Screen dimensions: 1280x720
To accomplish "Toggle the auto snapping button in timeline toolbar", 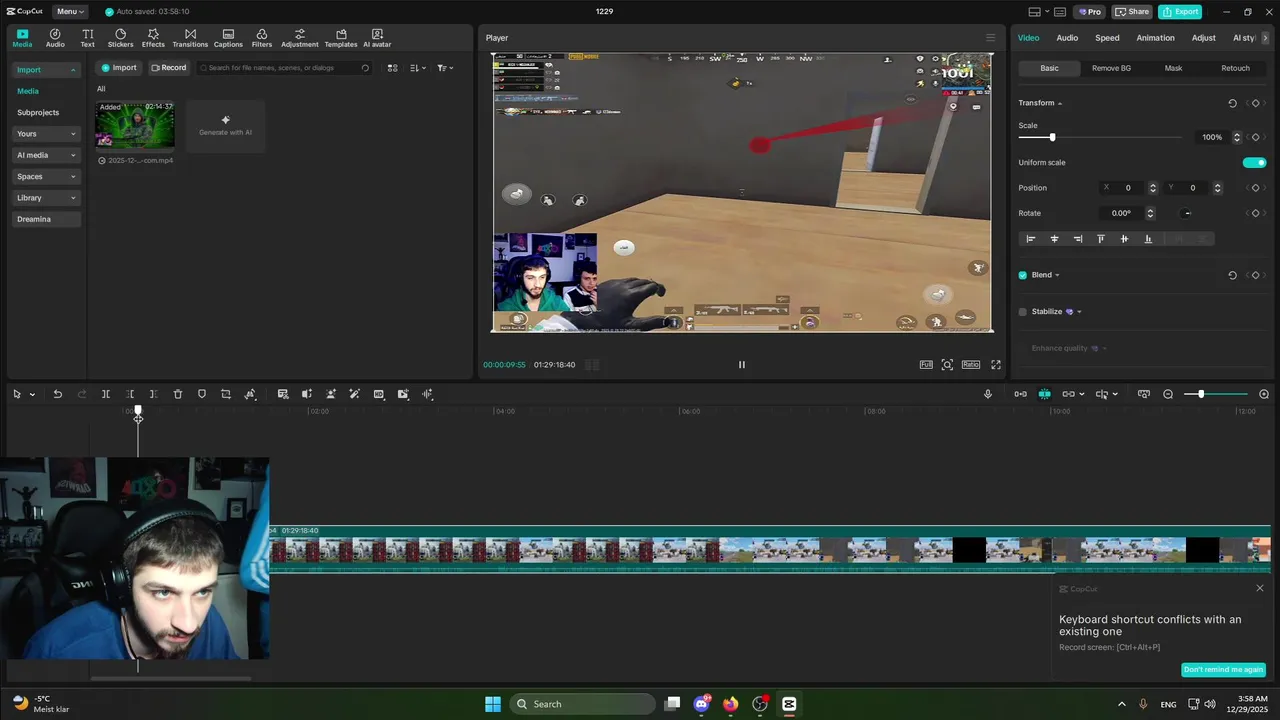I will pyautogui.click(x=1020, y=394).
